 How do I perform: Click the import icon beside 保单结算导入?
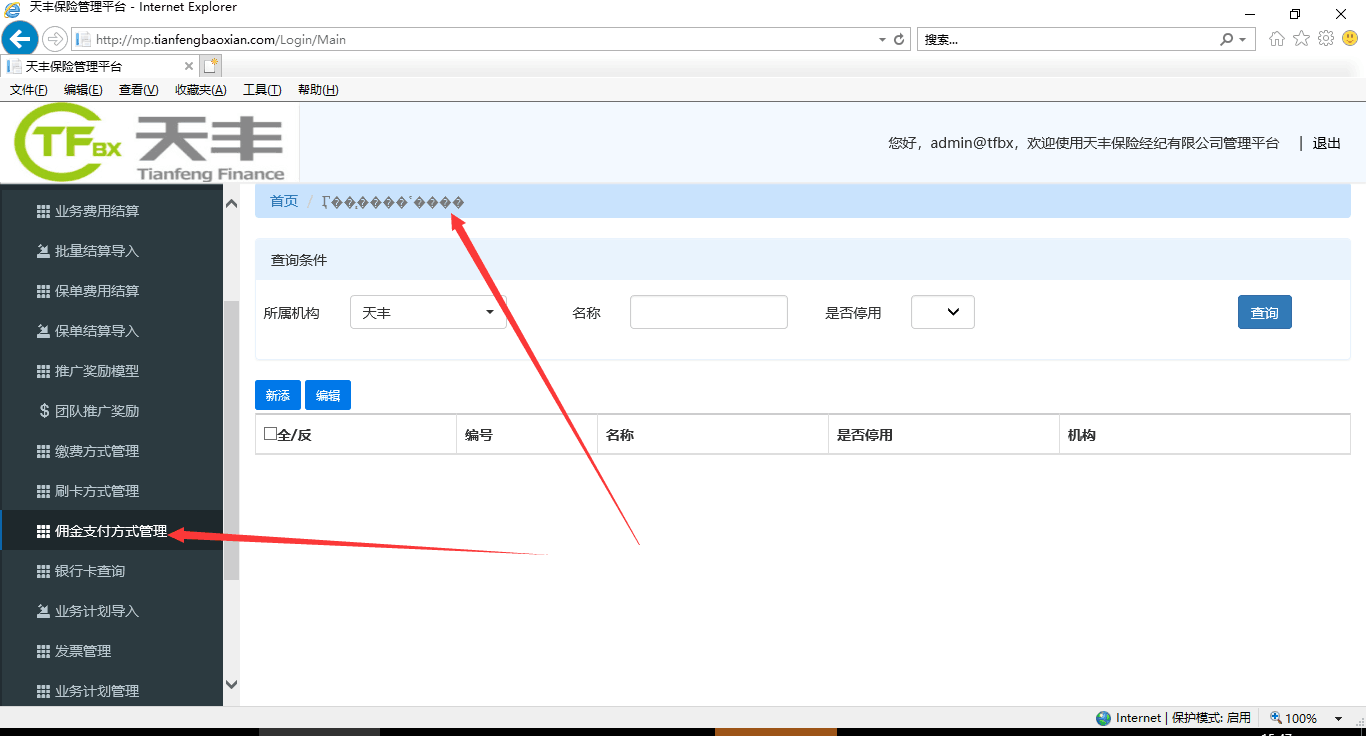(43, 331)
